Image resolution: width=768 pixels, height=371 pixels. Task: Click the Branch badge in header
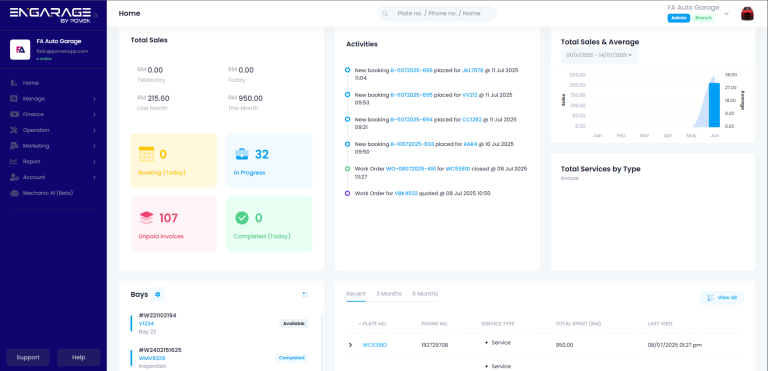[x=703, y=18]
